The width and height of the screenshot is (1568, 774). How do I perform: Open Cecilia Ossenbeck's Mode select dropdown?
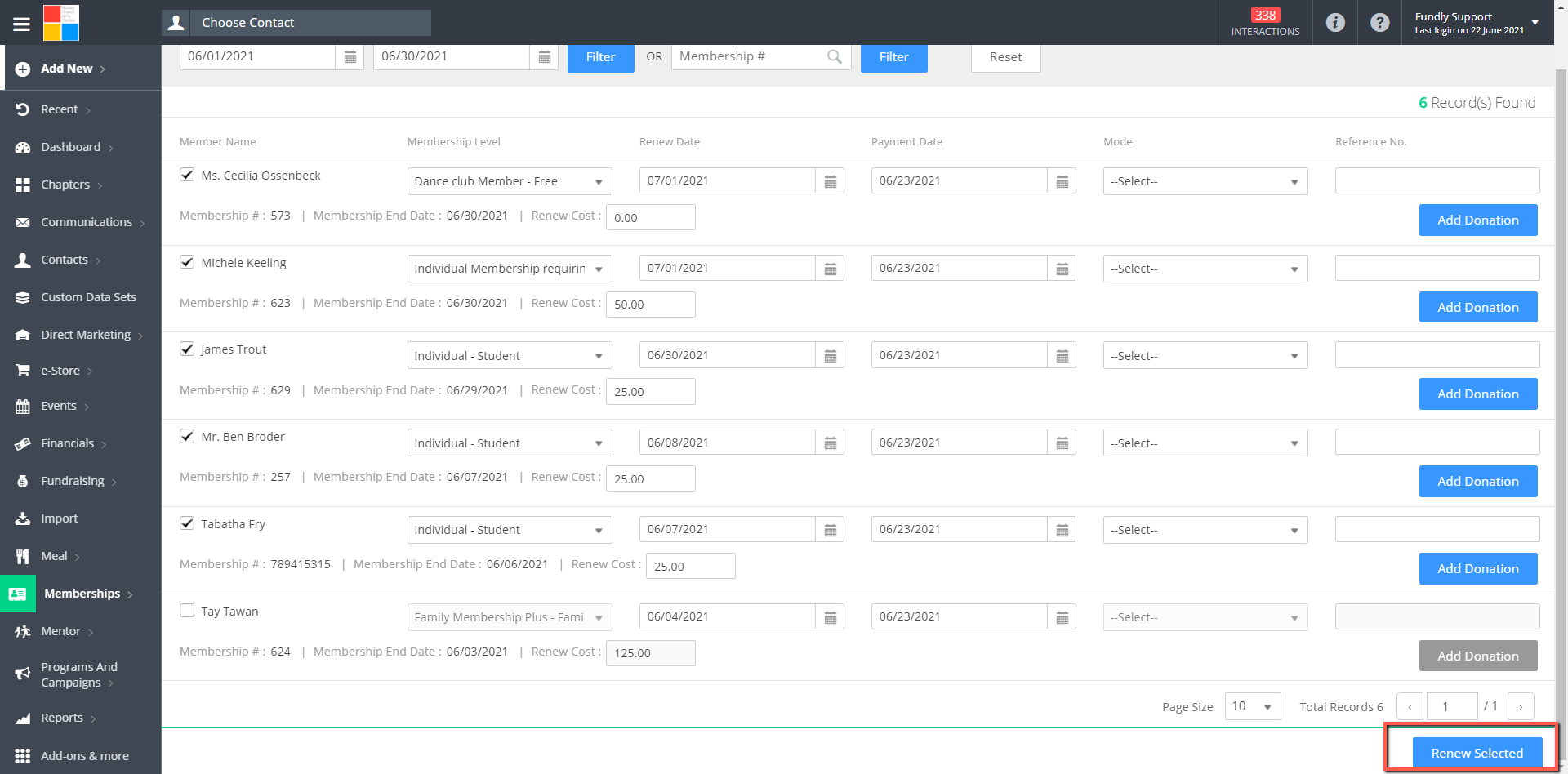click(1205, 181)
